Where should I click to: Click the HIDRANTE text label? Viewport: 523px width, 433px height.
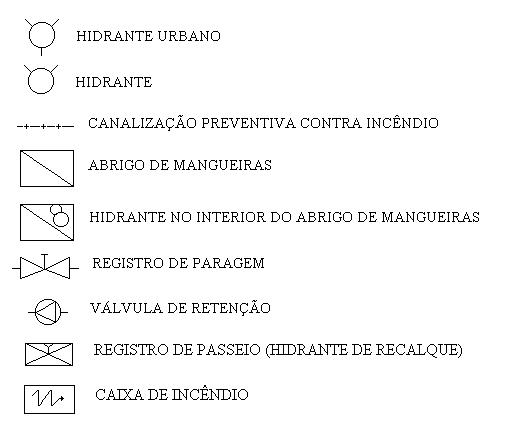click(x=114, y=82)
